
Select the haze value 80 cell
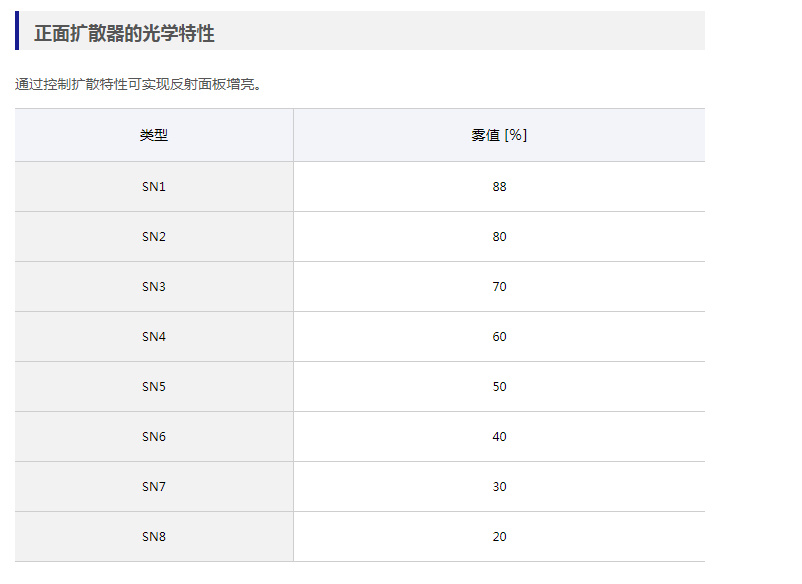(499, 237)
